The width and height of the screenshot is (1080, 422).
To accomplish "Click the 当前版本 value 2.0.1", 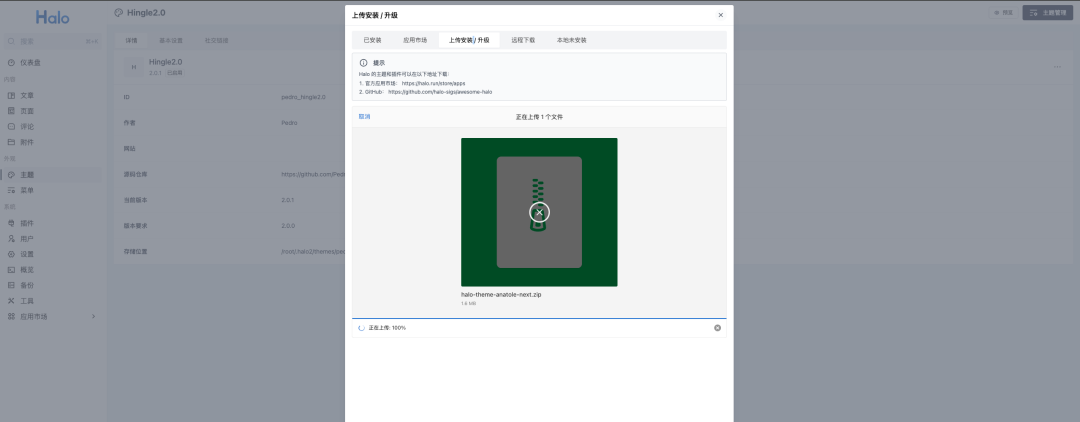I will click(x=288, y=200).
